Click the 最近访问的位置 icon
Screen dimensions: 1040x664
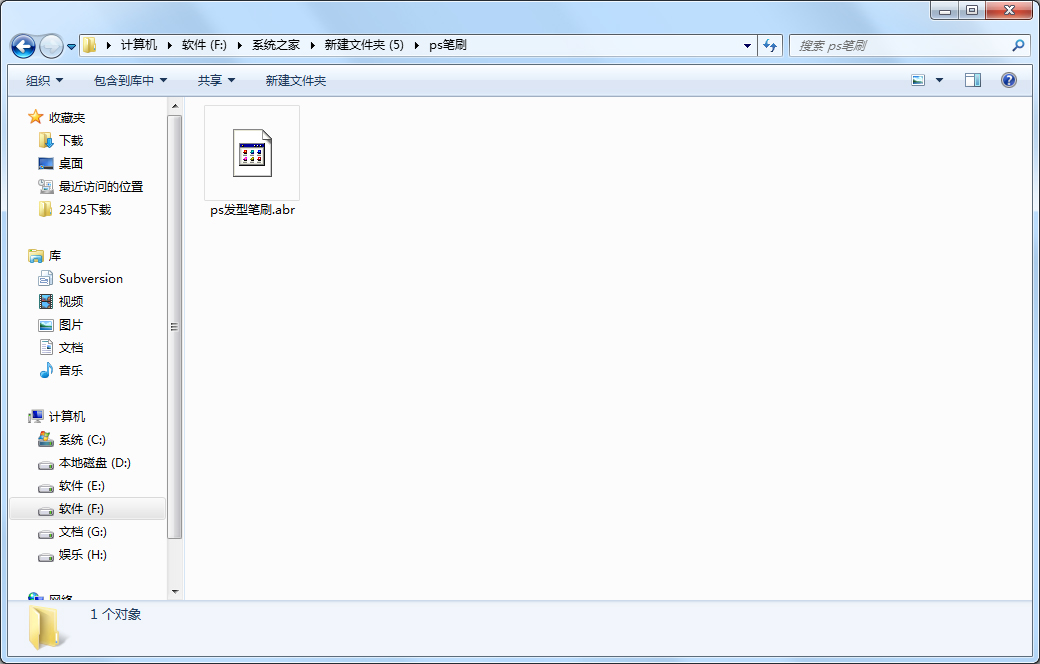coord(46,186)
